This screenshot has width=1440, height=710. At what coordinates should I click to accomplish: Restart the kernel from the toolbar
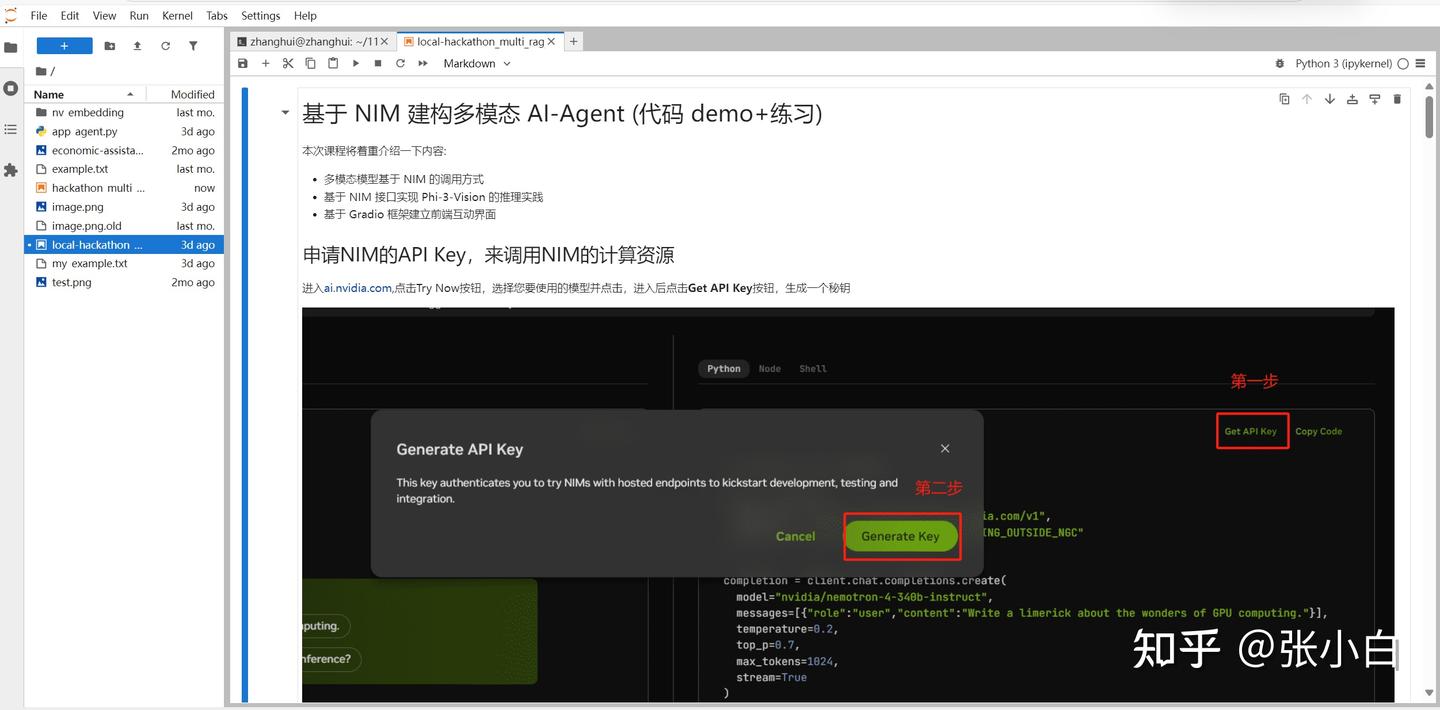[400, 63]
